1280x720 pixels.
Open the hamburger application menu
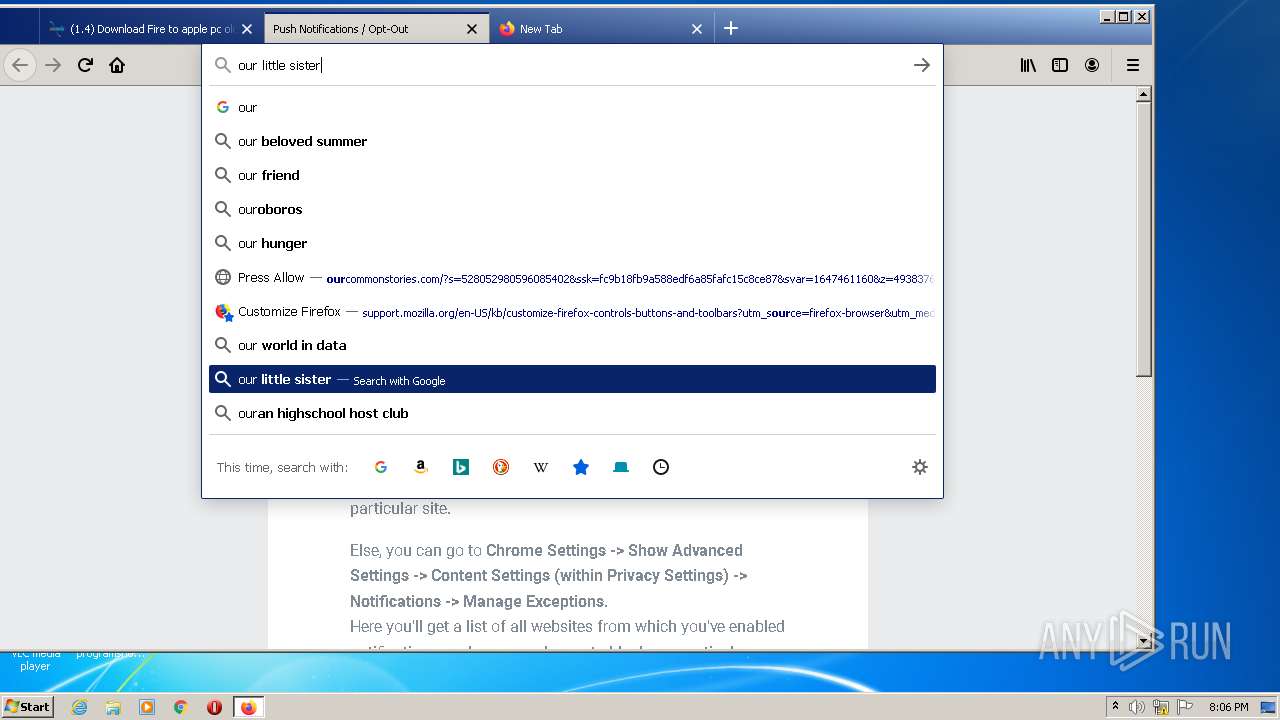tap(1133, 65)
